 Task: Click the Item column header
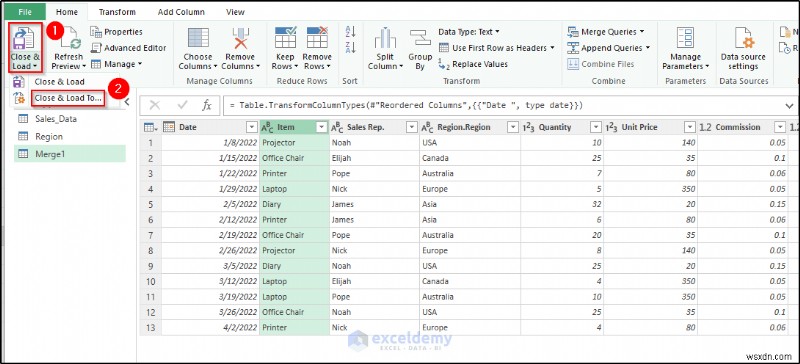point(294,127)
